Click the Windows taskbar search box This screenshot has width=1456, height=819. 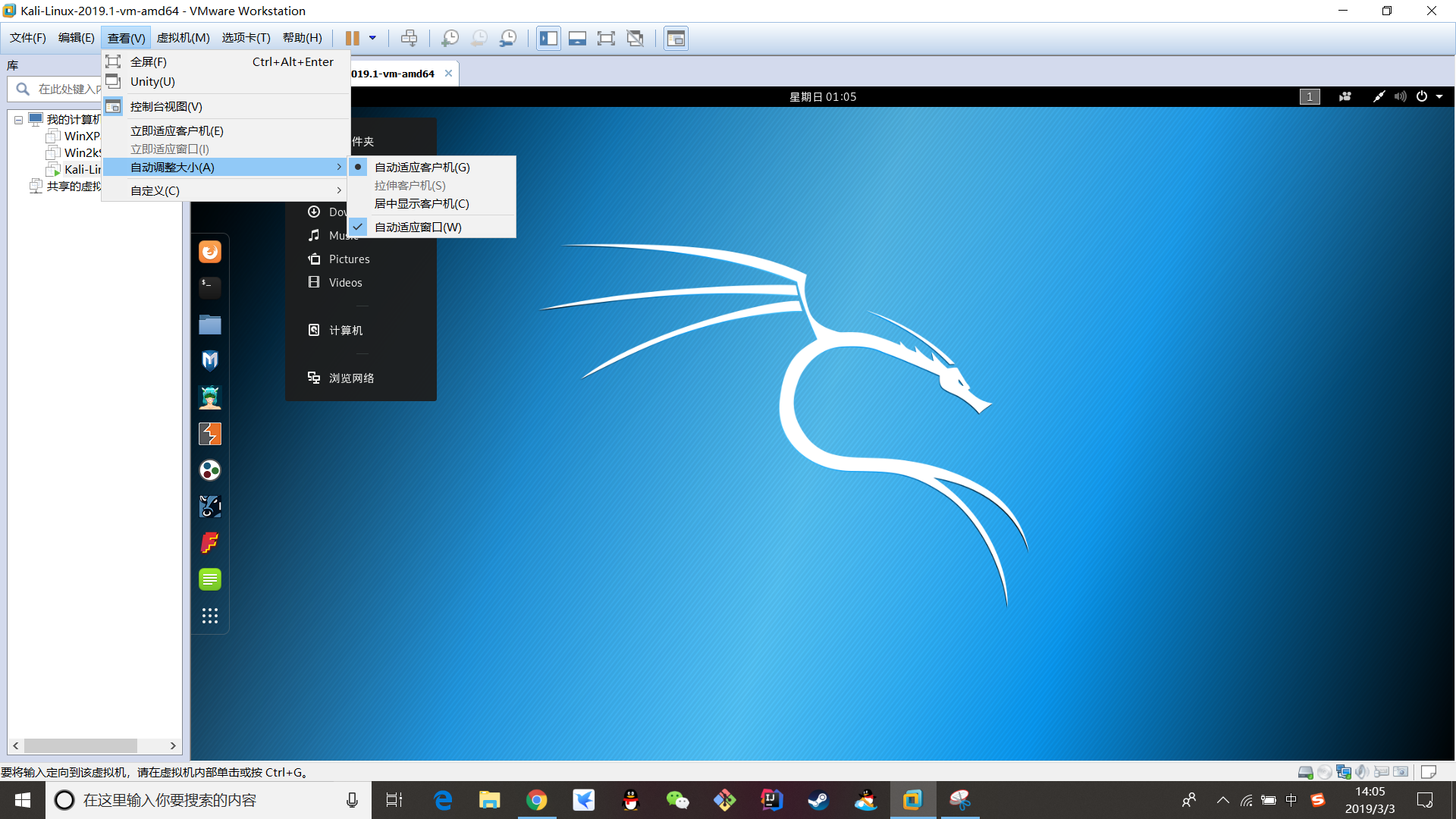209,800
